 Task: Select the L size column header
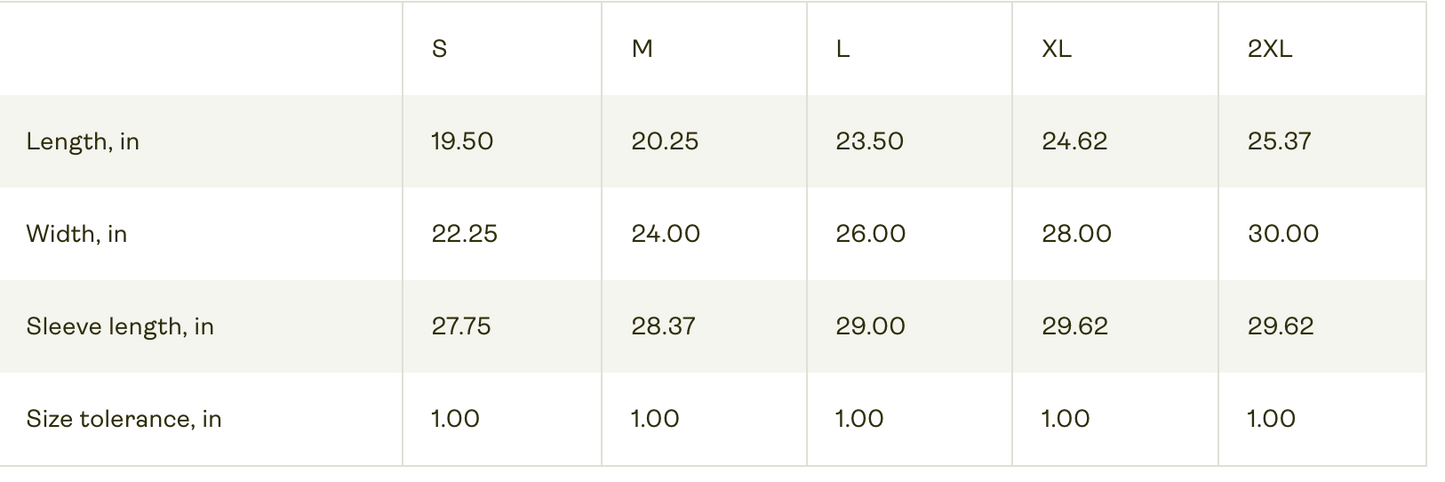(x=843, y=49)
